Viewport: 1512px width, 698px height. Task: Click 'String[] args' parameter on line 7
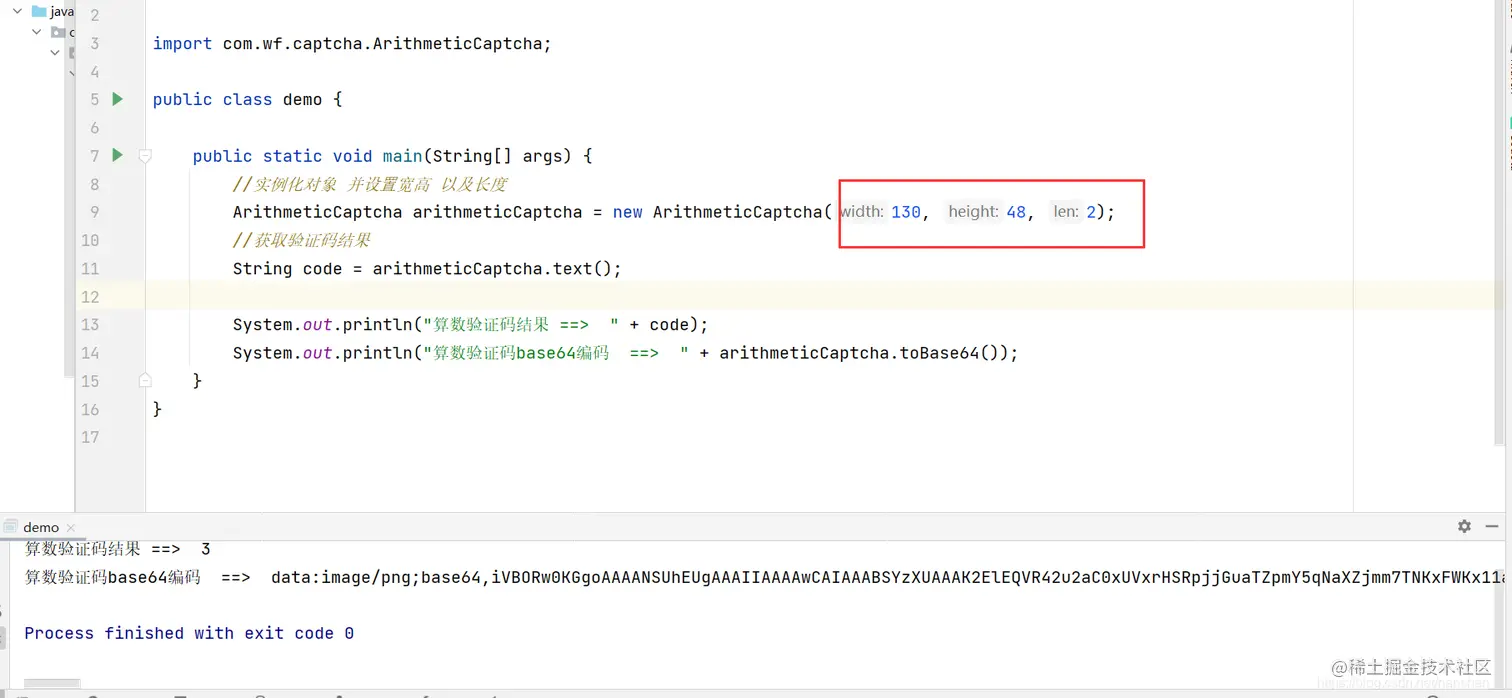498,156
